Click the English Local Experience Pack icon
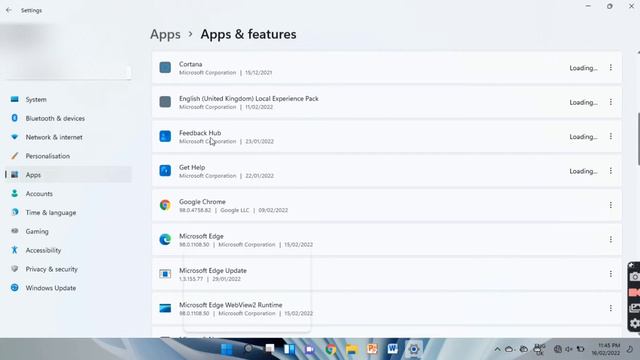This screenshot has height=360, width=640. [165, 102]
